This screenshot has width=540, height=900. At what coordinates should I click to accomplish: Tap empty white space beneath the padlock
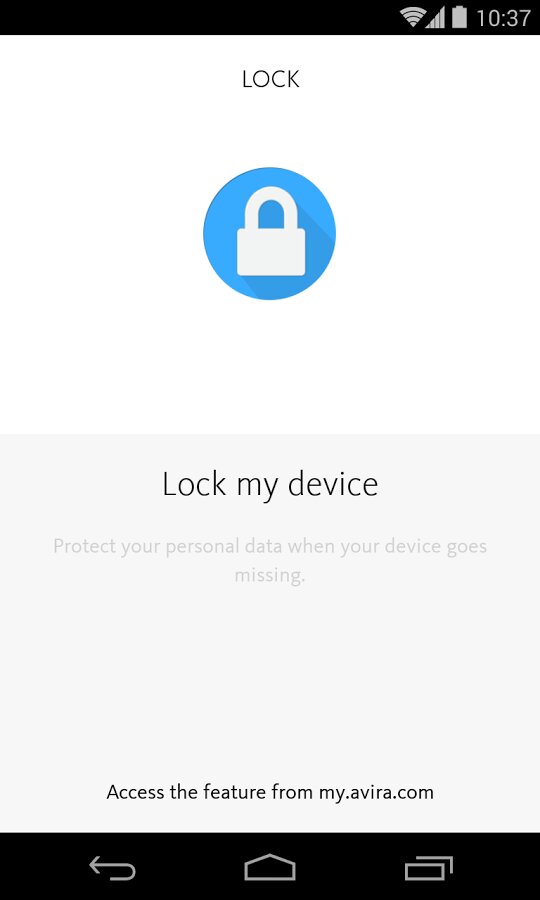click(270, 367)
